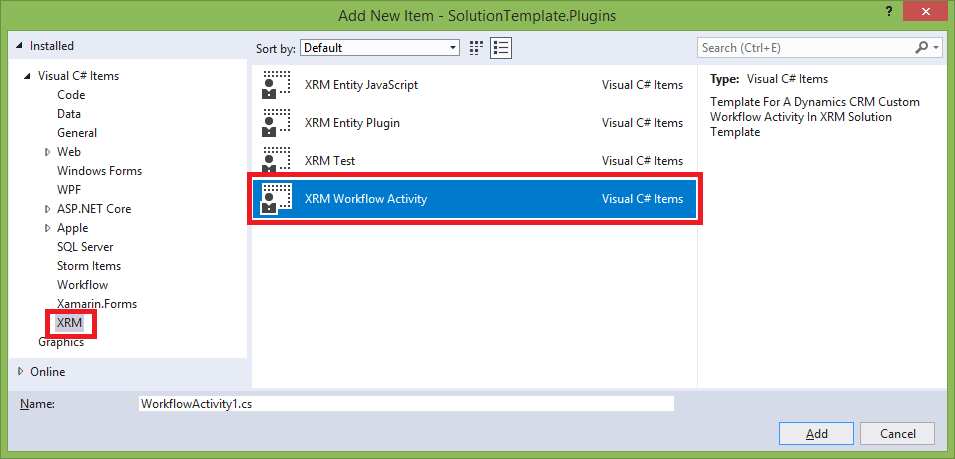955x459 pixels.
Task: Select the Windows Forms category
Action: [x=99, y=171]
